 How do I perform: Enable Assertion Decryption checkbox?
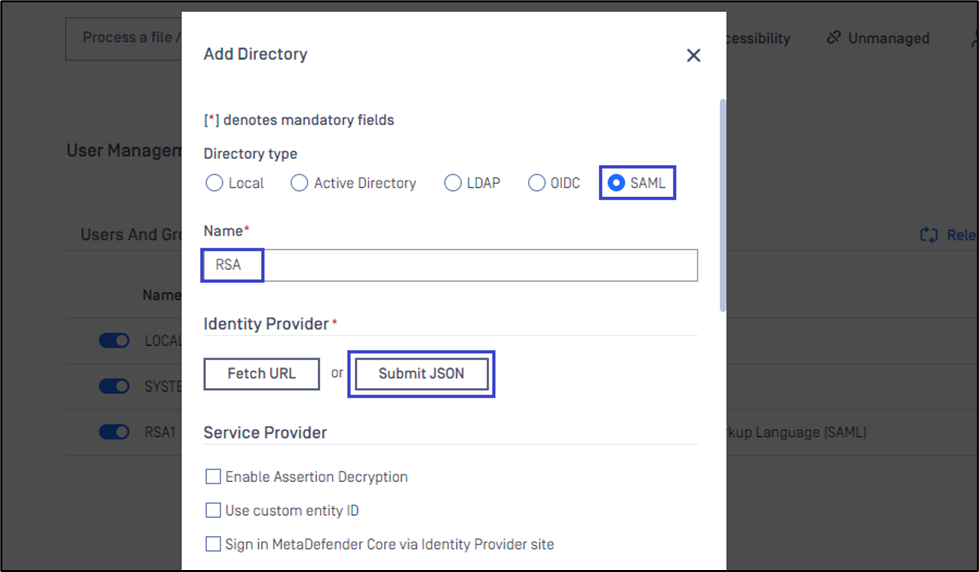click(x=213, y=477)
